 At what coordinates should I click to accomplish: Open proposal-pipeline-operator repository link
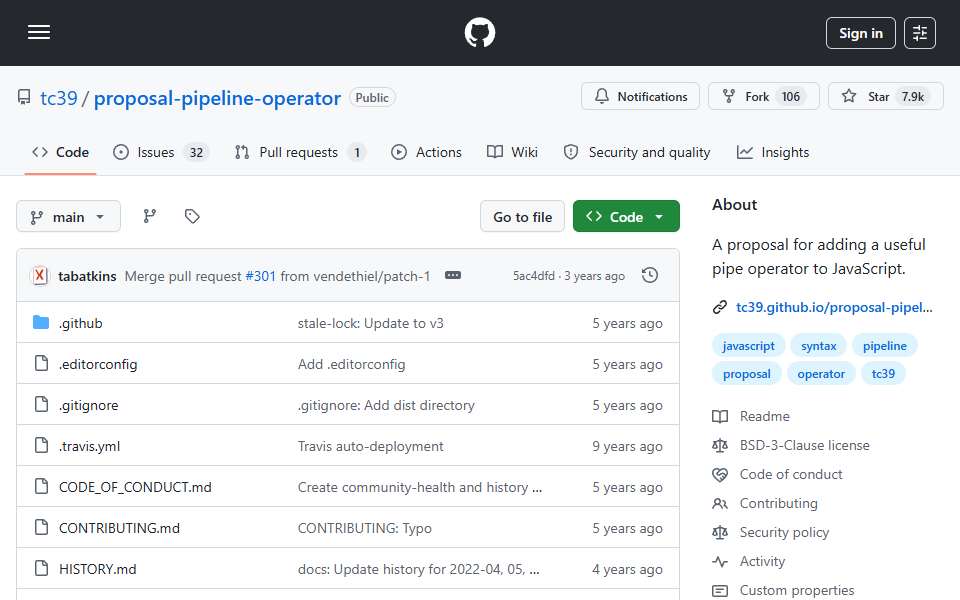pos(217,98)
